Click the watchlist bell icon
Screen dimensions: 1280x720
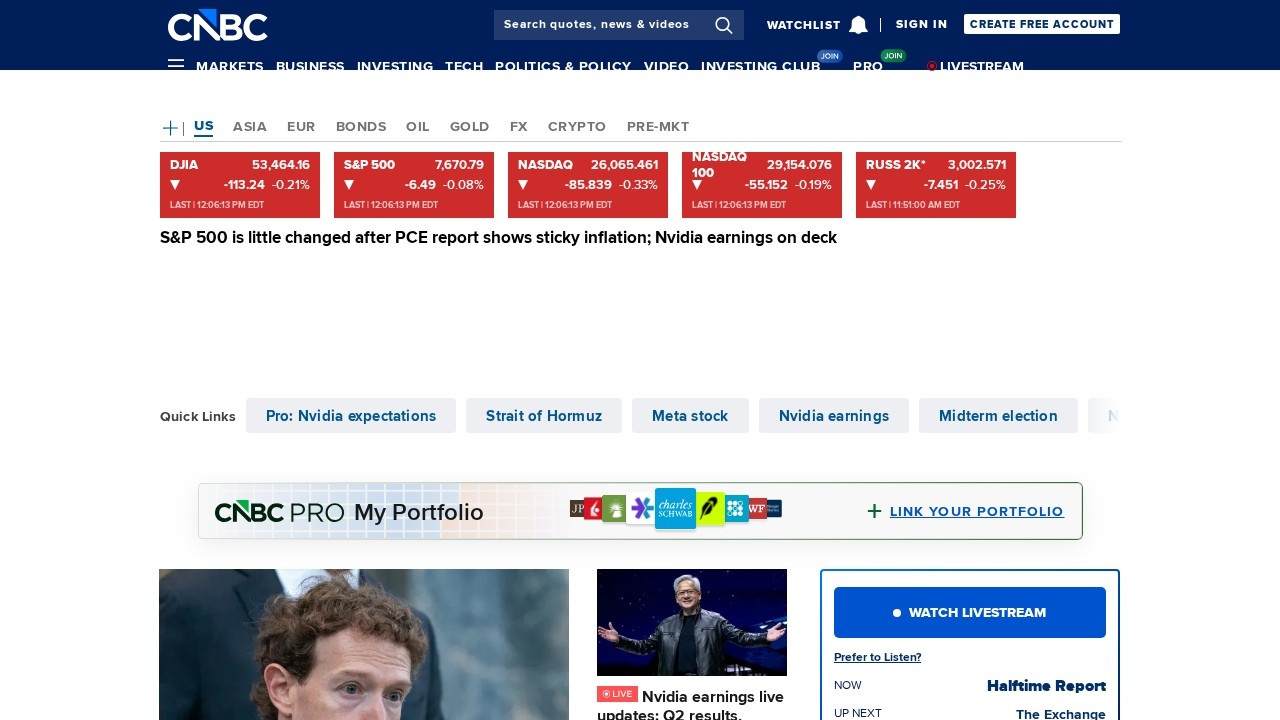pyautogui.click(x=858, y=25)
